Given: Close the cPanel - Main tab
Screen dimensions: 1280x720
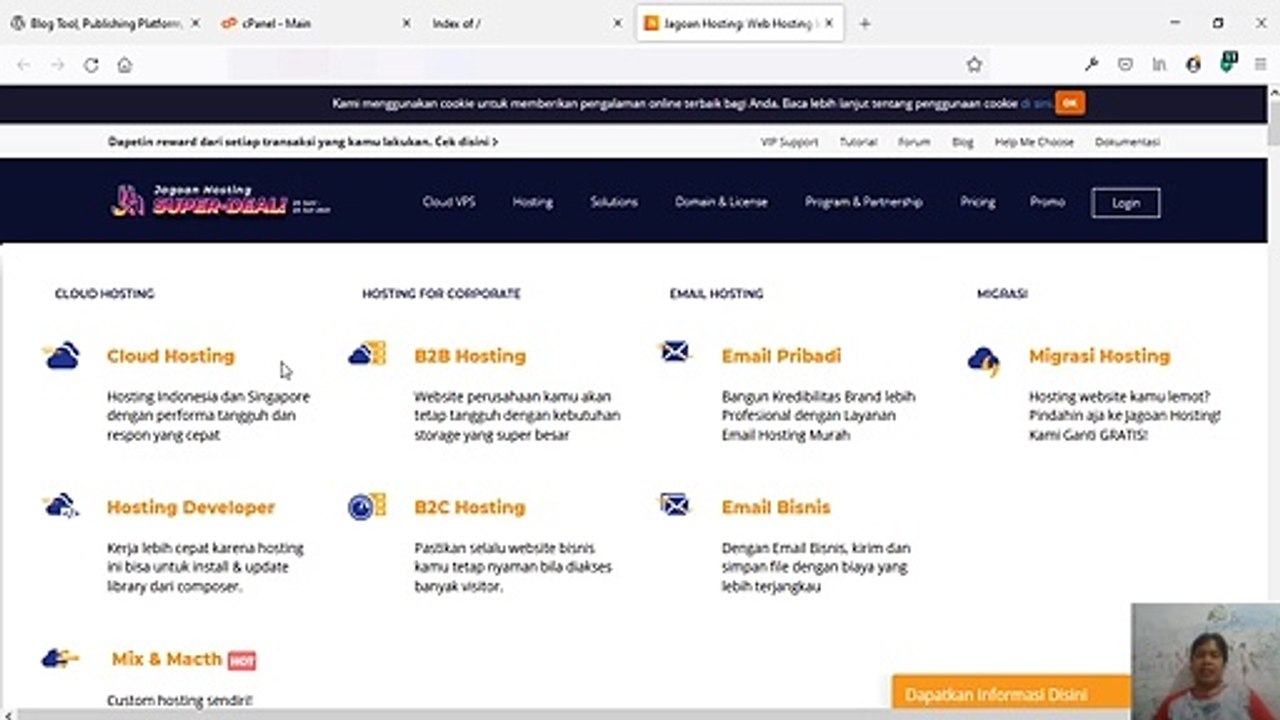Looking at the screenshot, I should pyautogui.click(x=406, y=24).
